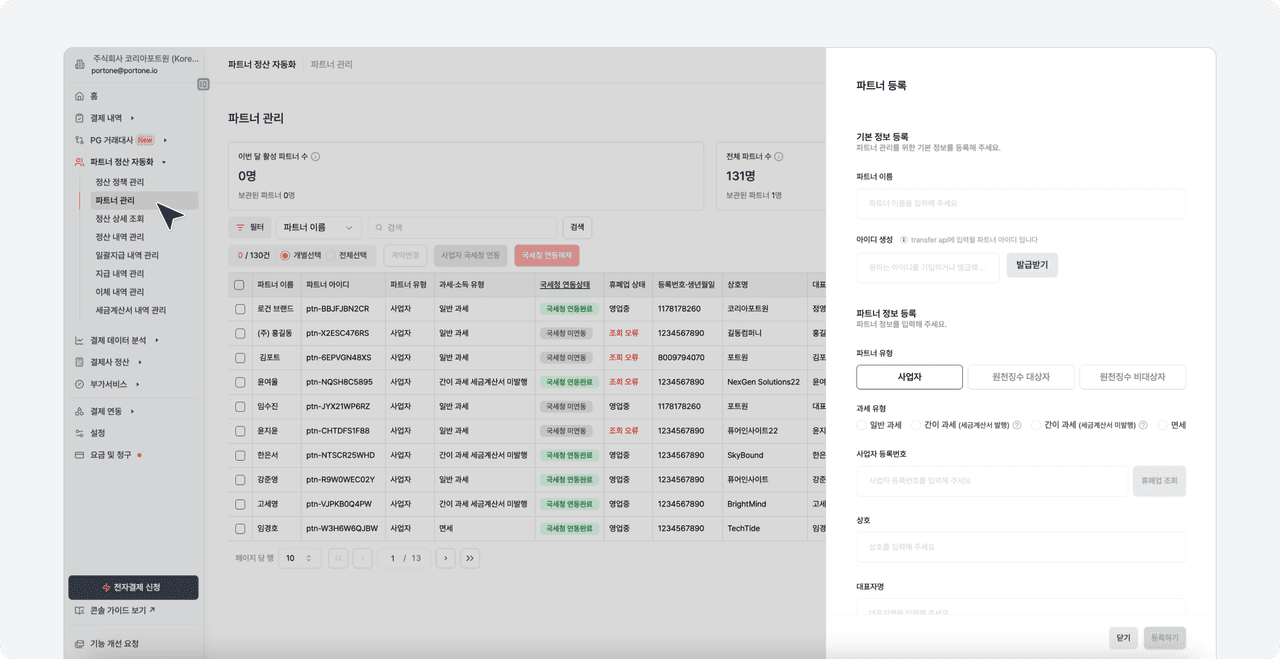Image resolution: width=1280 pixels, height=659 pixels.
Task: Open rows per page dropdown showing 10
Action: [298, 558]
